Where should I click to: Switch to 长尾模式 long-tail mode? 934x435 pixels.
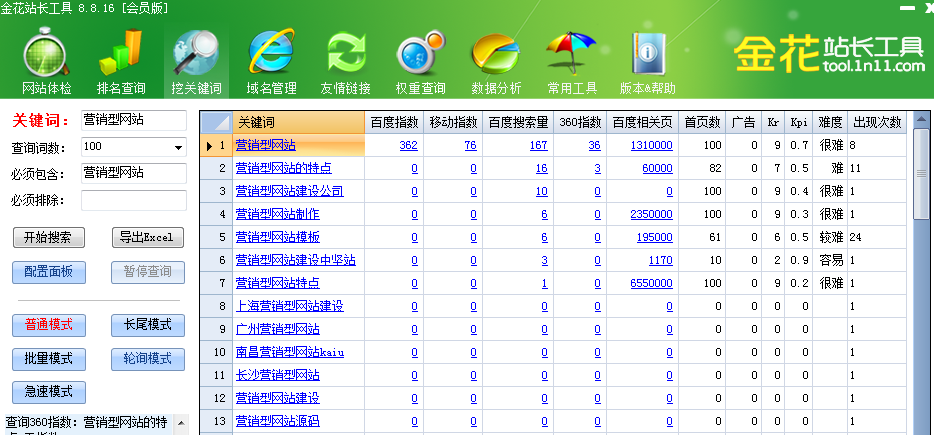click(x=148, y=325)
